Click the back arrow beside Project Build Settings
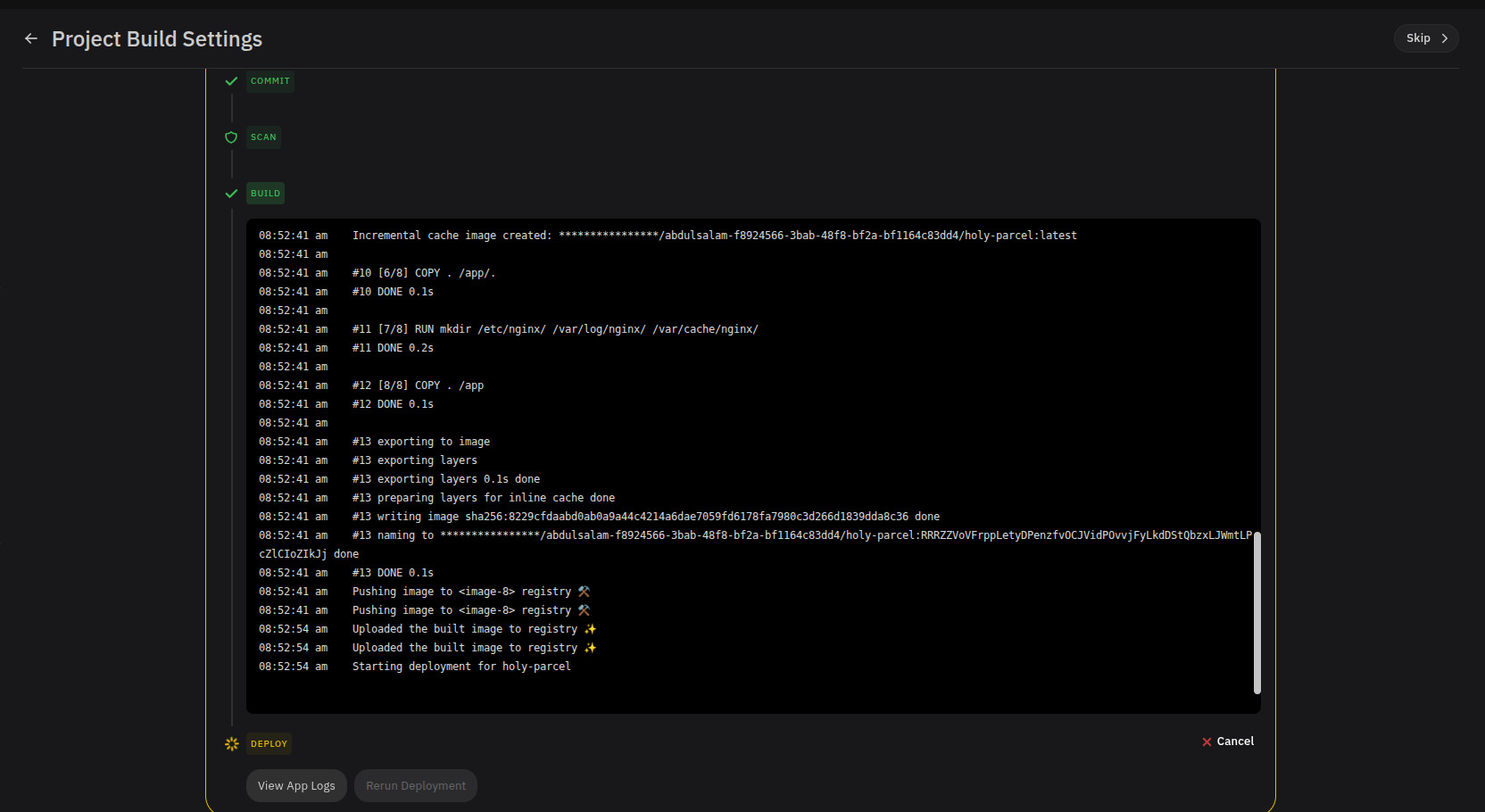Image resolution: width=1485 pixels, height=812 pixels. click(x=31, y=38)
